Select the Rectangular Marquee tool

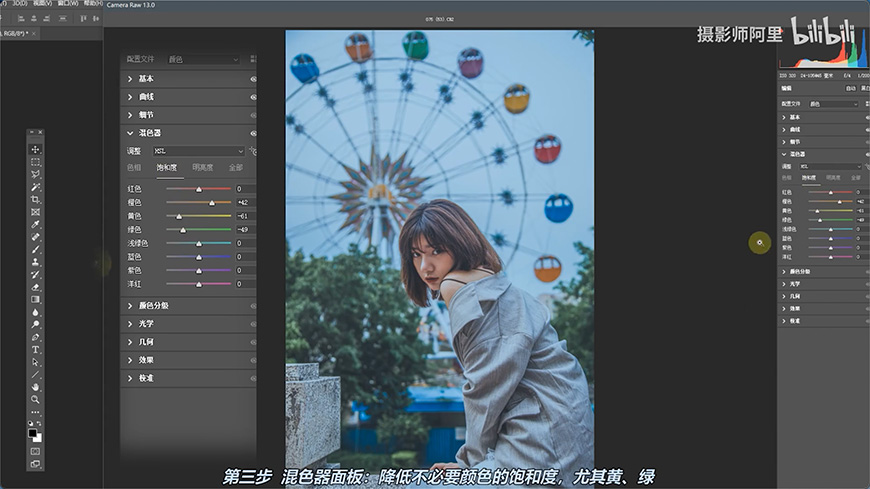(x=36, y=162)
